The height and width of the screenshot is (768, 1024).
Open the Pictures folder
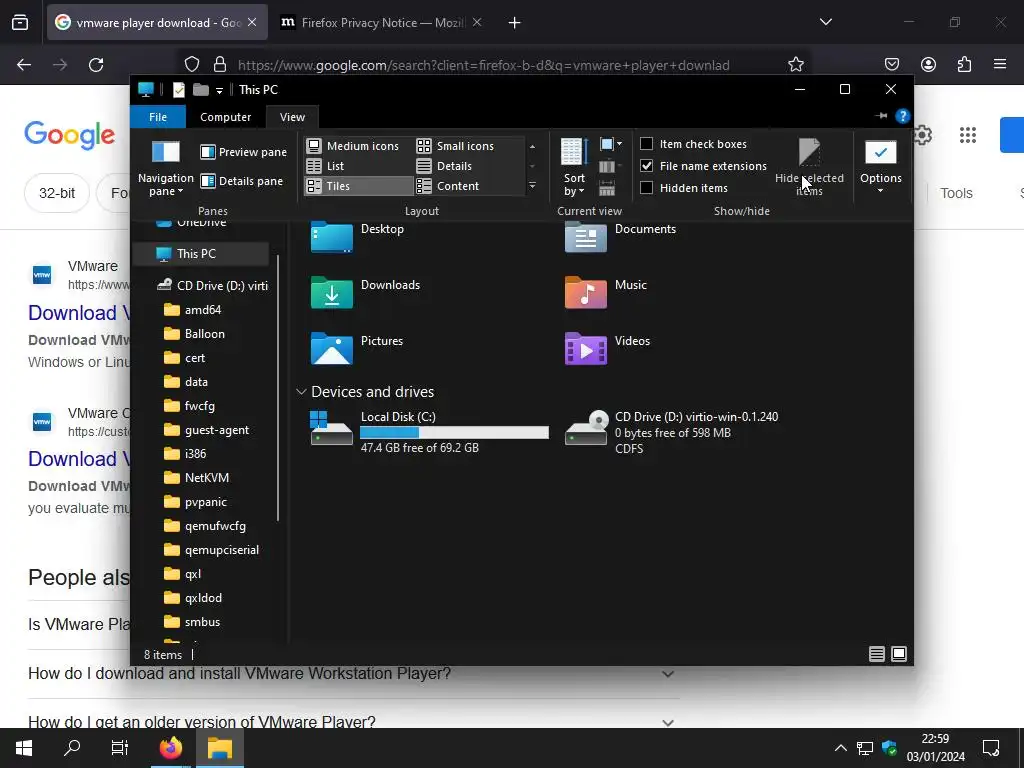pyautogui.click(x=358, y=347)
